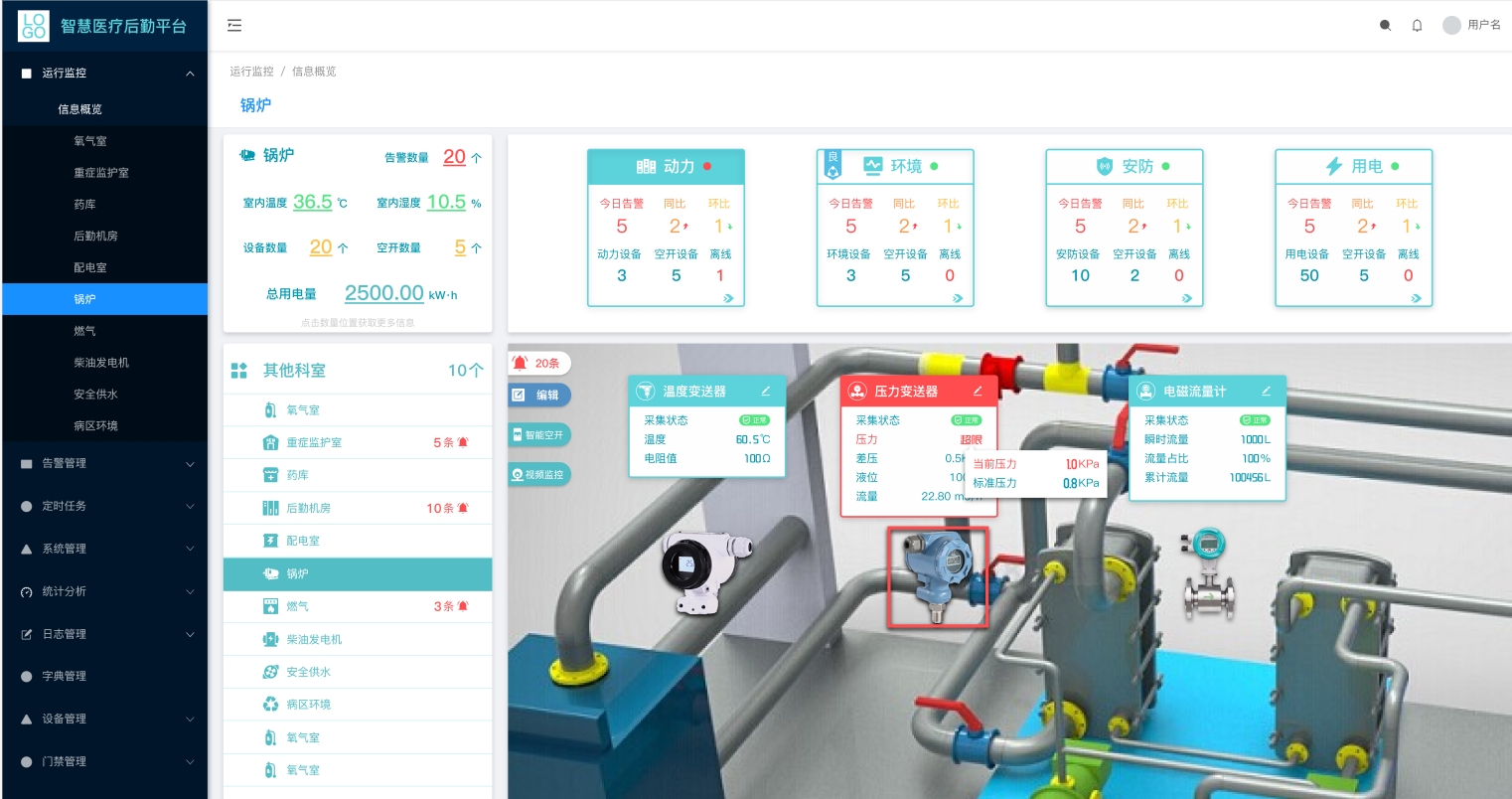Open notifications bell in header

coord(1418,26)
